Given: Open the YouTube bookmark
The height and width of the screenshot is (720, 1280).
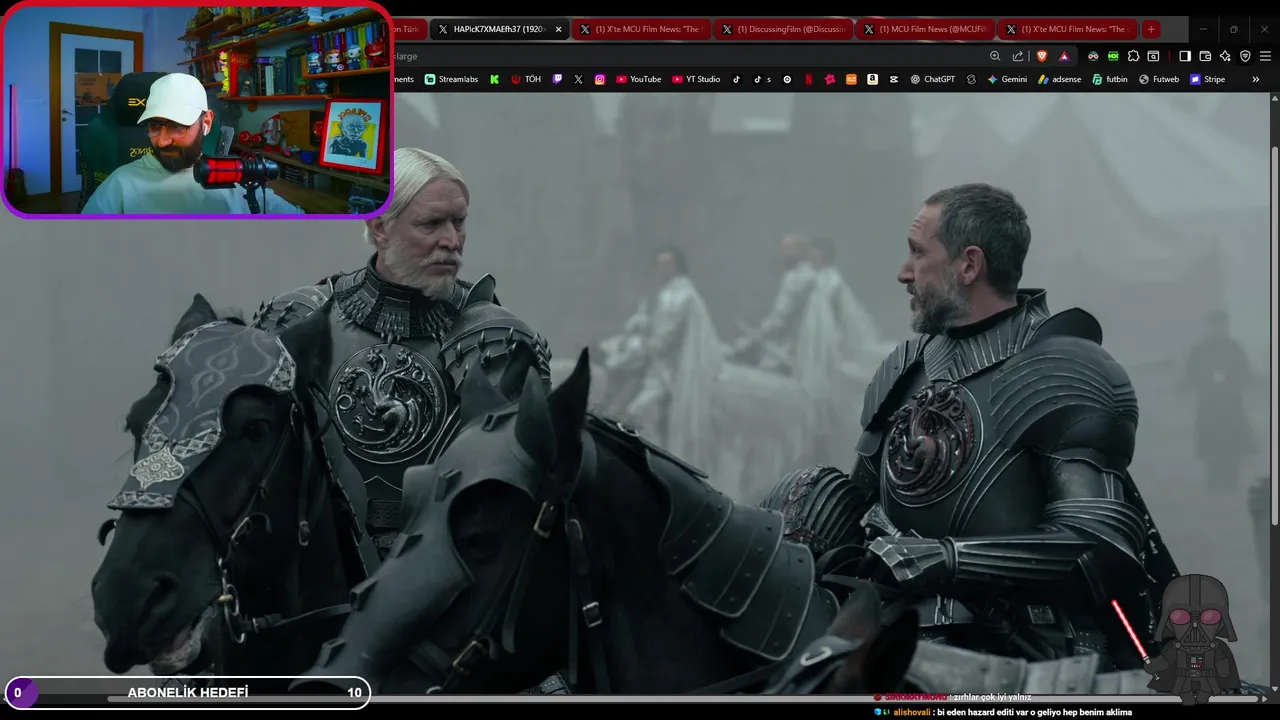Looking at the screenshot, I should pyautogui.click(x=638, y=79).
